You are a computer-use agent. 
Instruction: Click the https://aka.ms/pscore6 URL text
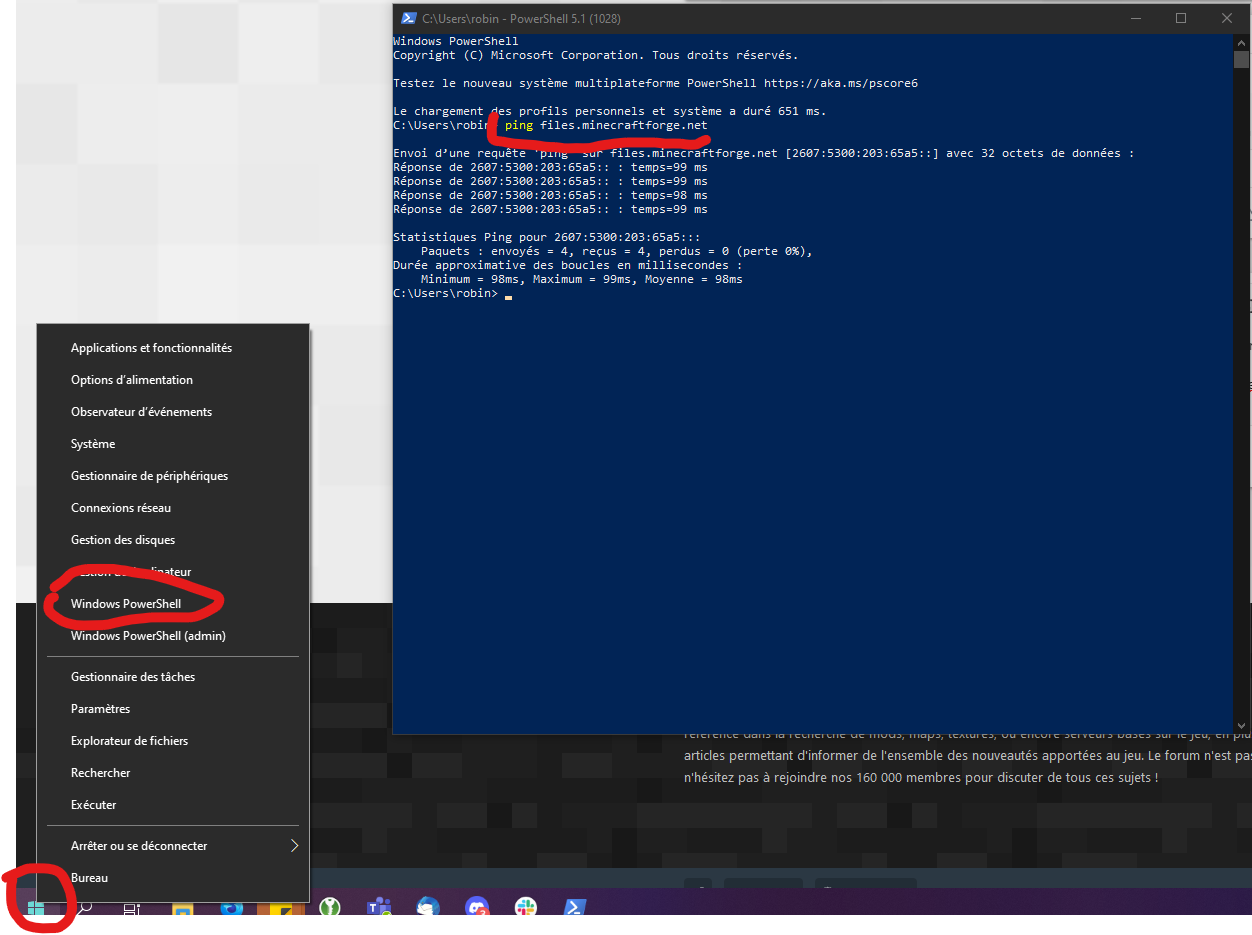[x=841, y=83]
